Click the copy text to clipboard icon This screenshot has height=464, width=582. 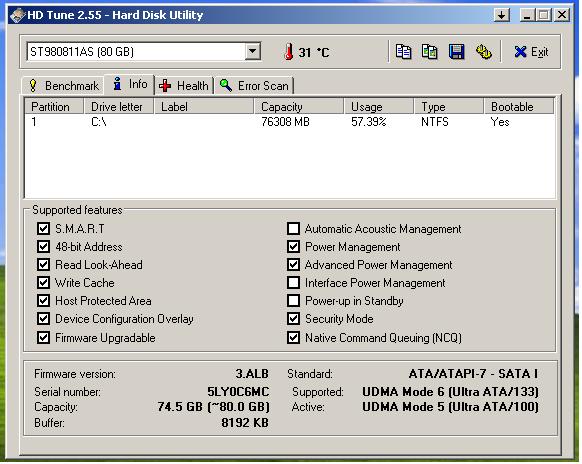tap(403, 52)
